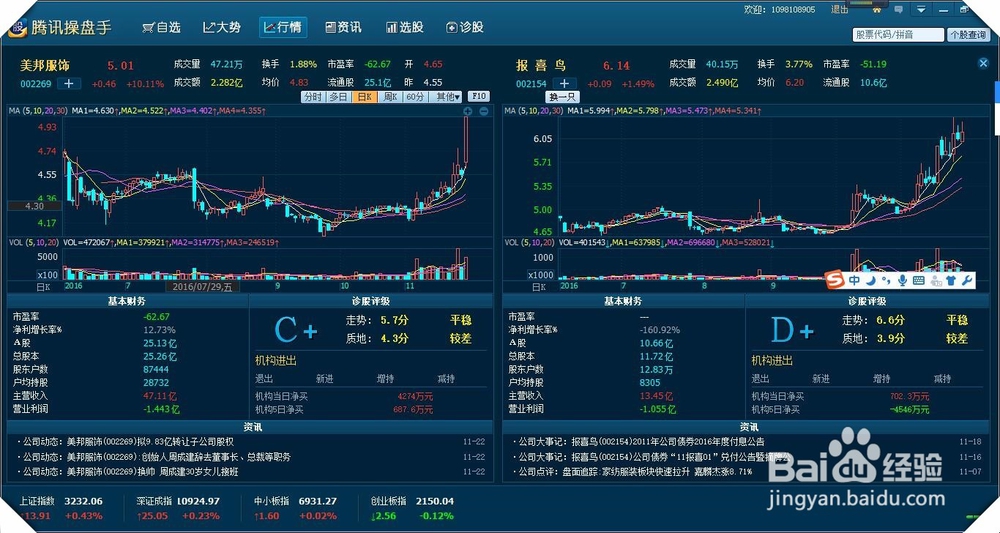Click the VOL (5,10,20) label in 报喜鸟 chart

click(x=530, y=243)
